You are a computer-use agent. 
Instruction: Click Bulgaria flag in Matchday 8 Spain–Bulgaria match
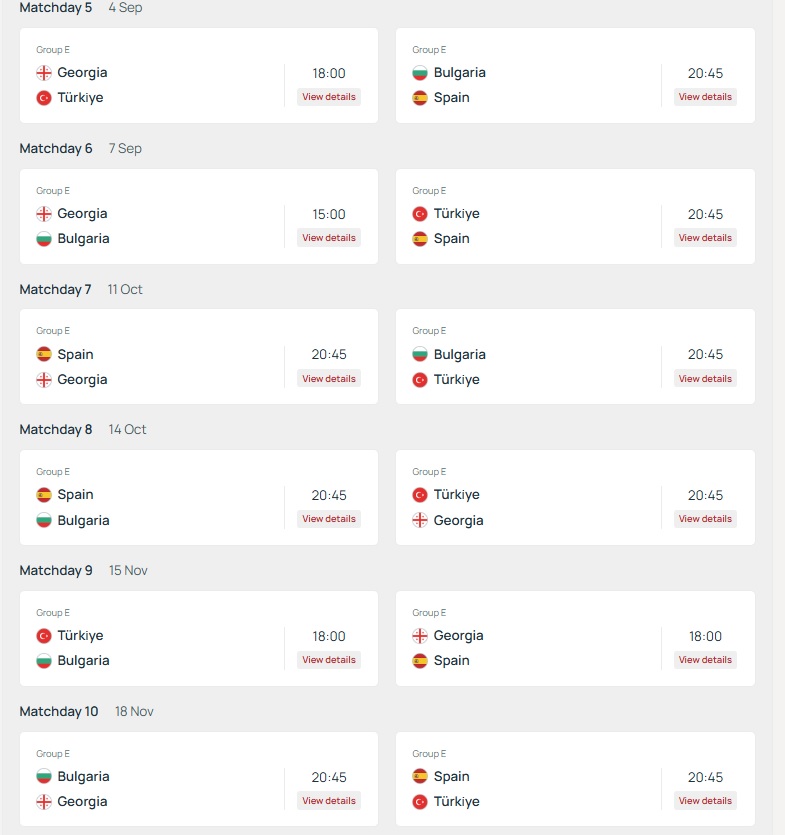click(x=44, y=521)
